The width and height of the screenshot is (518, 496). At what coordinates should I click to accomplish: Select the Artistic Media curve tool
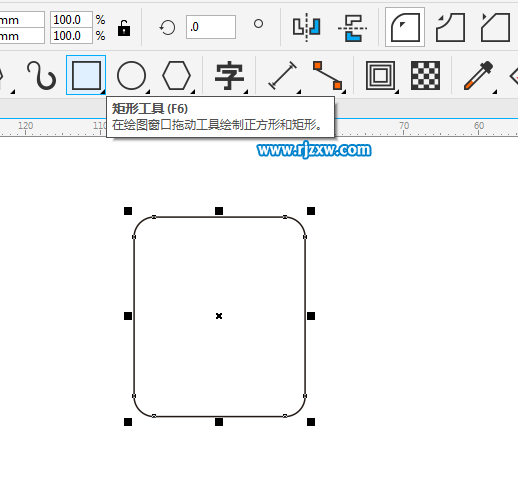(x=42, y=75)
